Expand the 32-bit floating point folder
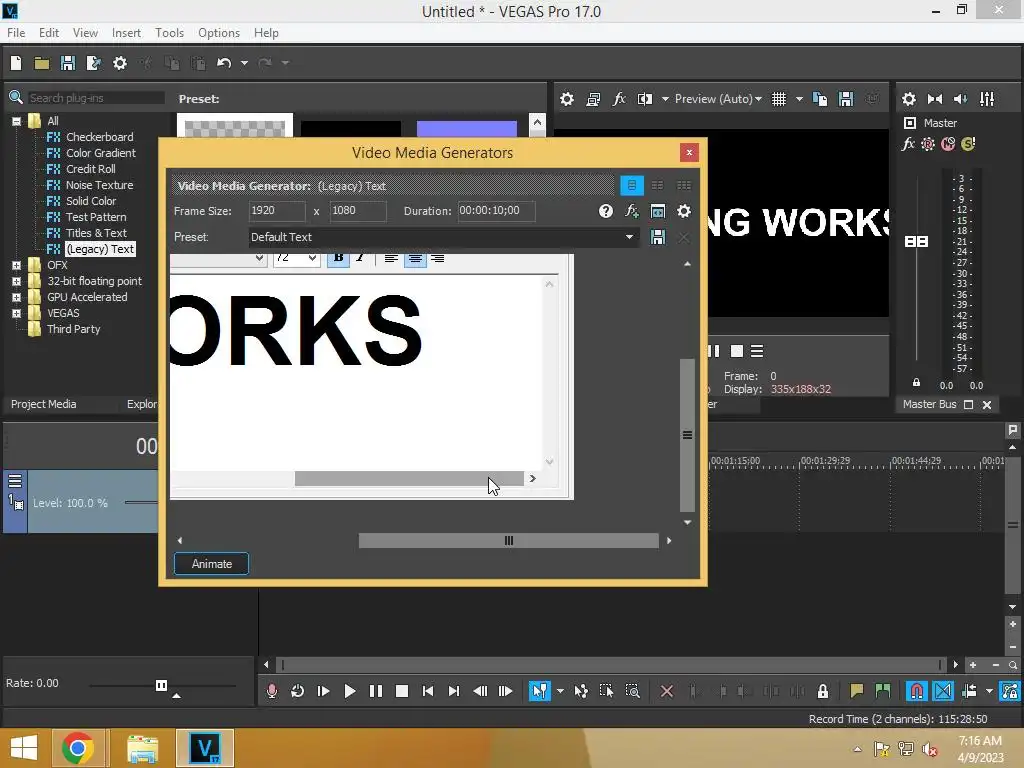 [16, 281]
